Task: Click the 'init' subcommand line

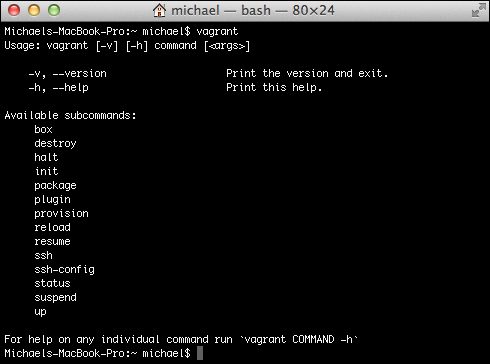Action: (46, 171)
